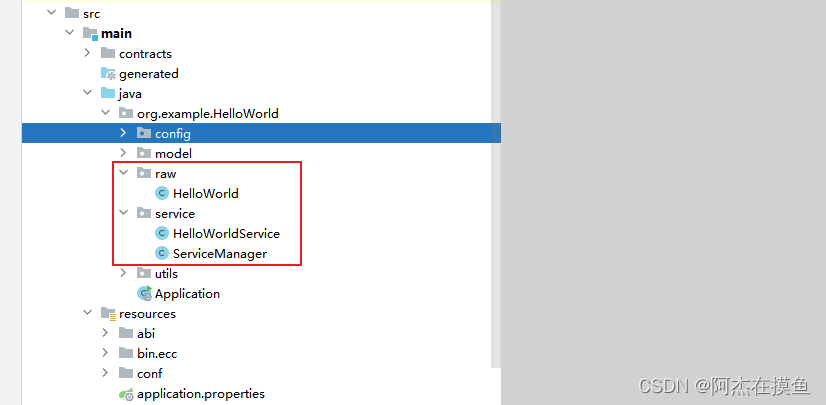826x405 pixels.
Task: Collapse org.example.HelloWorld package chevron
Action: (x=105, y=113)
